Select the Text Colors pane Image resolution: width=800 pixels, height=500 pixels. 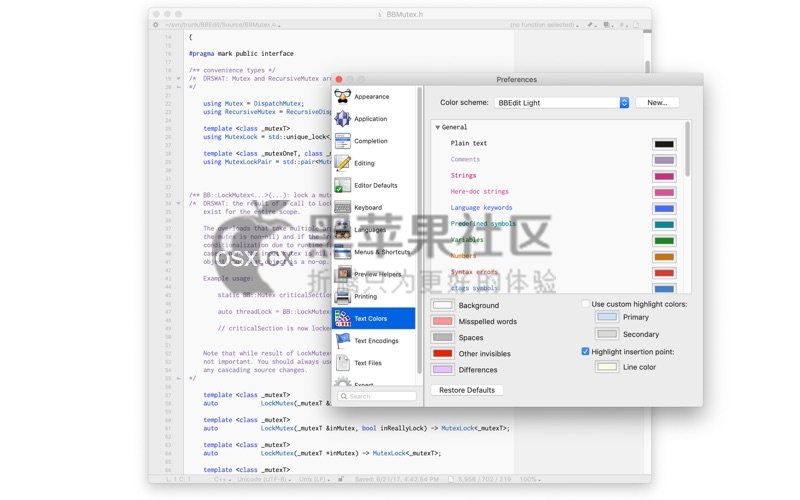tap(373, 318)
